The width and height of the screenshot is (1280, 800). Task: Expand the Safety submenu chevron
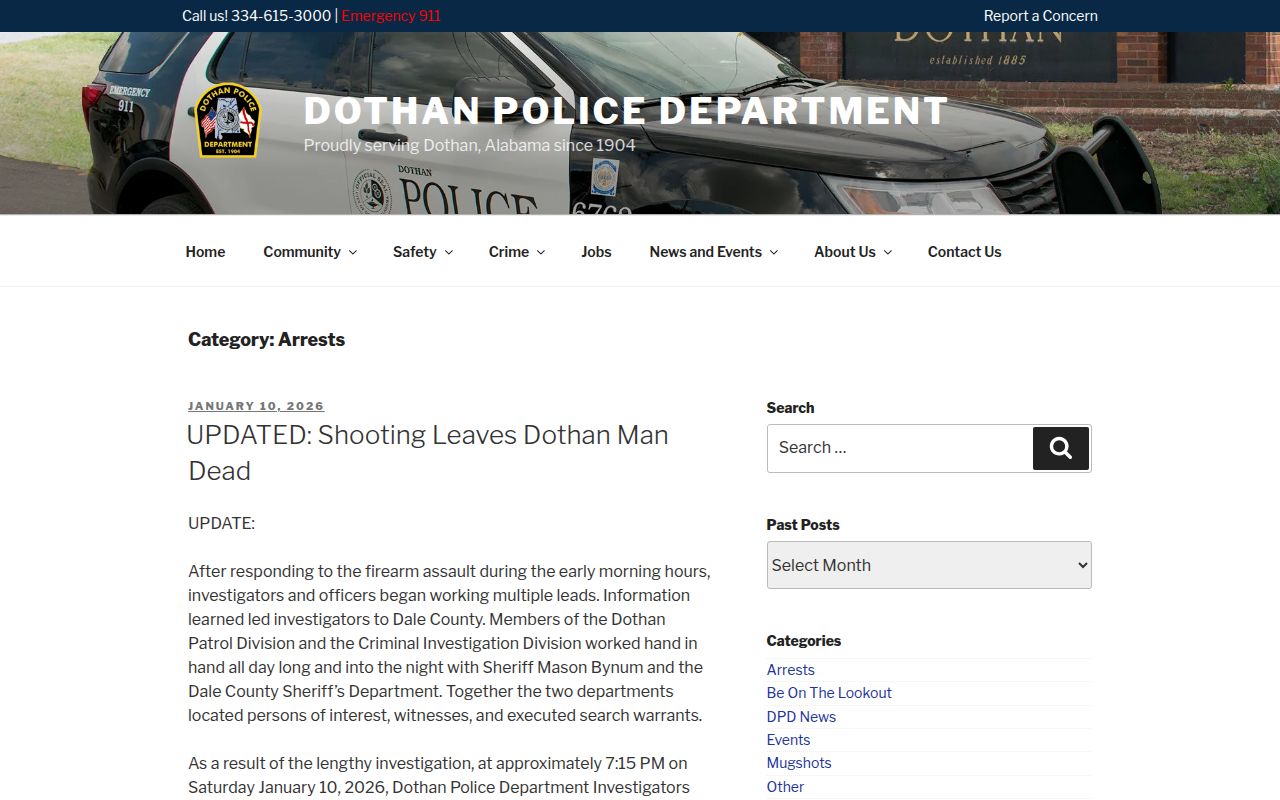click(448, 253)
